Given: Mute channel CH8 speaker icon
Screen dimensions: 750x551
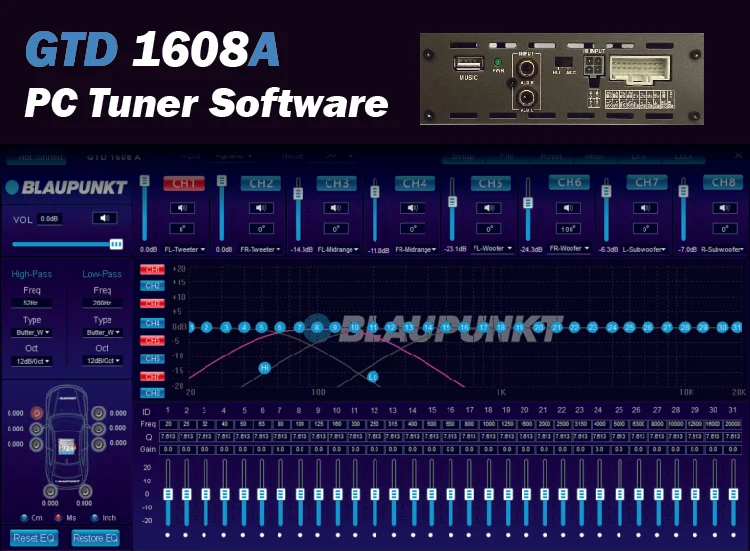Looking at the screenshot, I should point(725,208).
